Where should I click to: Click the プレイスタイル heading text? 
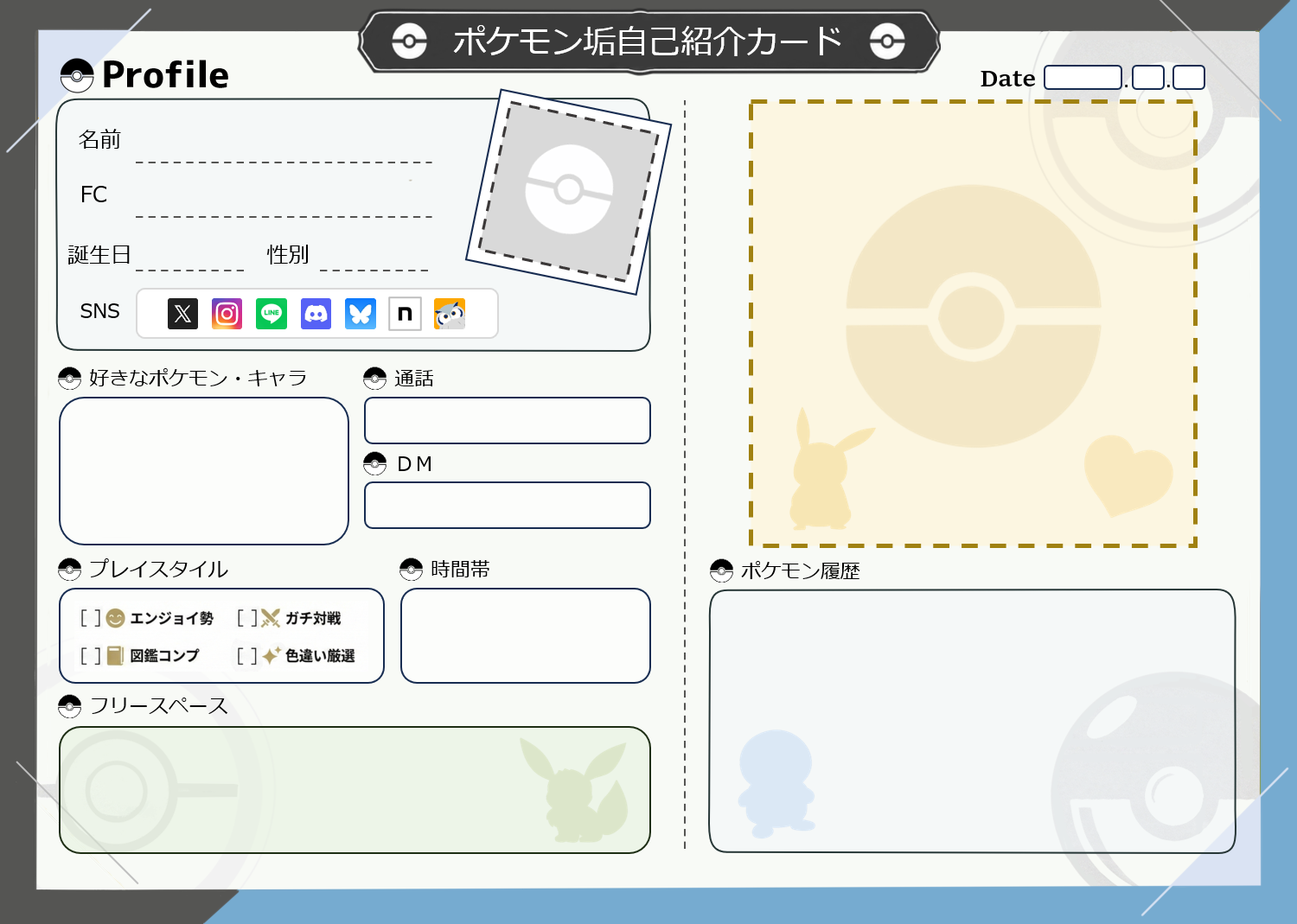pyautogui.click(x=158, y=570)
